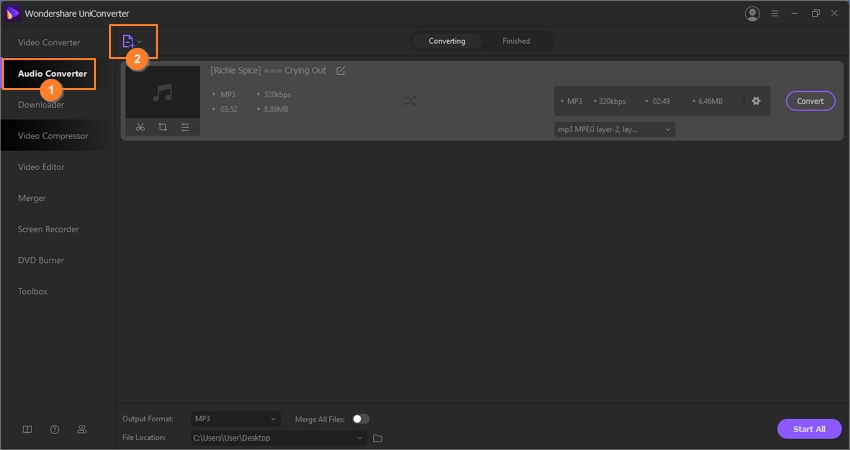Open the output folder icon
Screen dimensions: 850x450
(378, 438)
